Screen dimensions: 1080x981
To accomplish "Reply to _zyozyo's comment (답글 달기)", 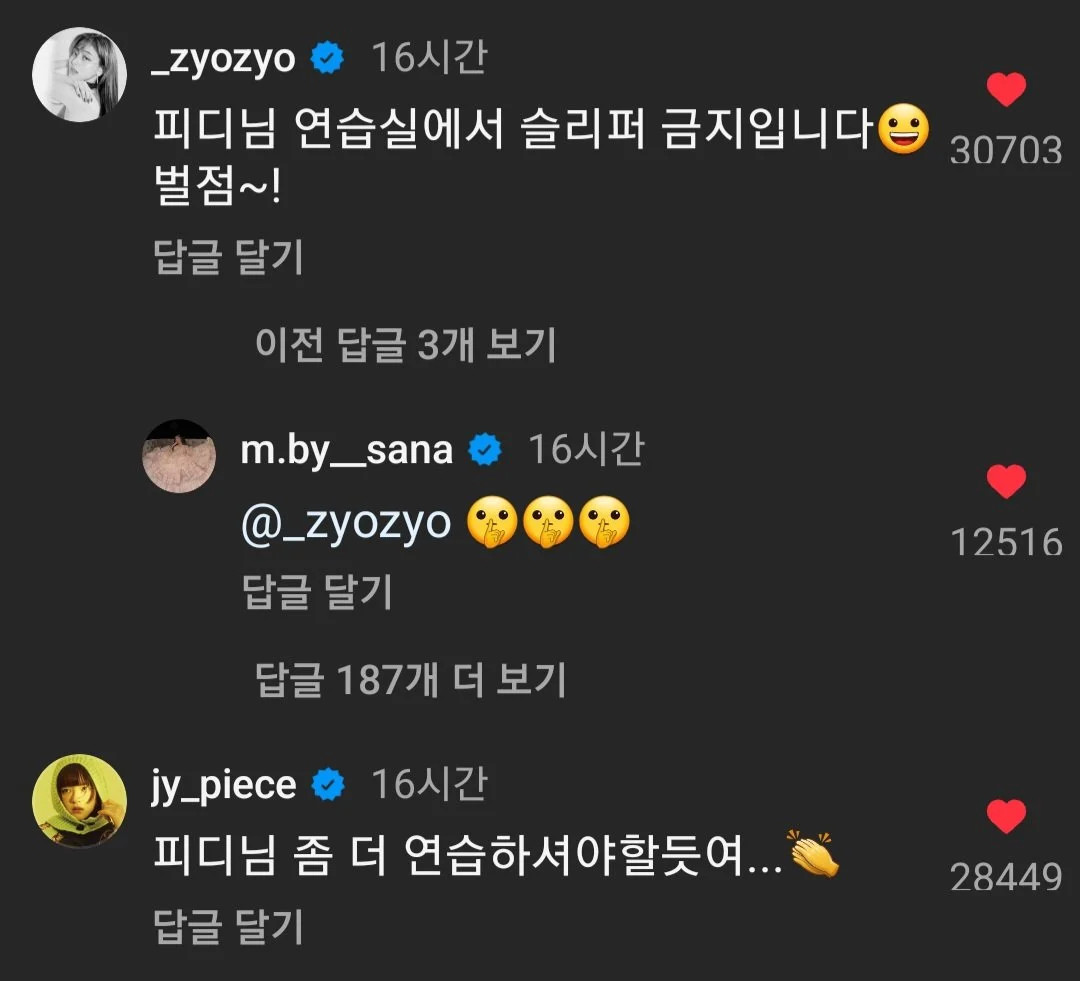I will click(x=228, y=258).
